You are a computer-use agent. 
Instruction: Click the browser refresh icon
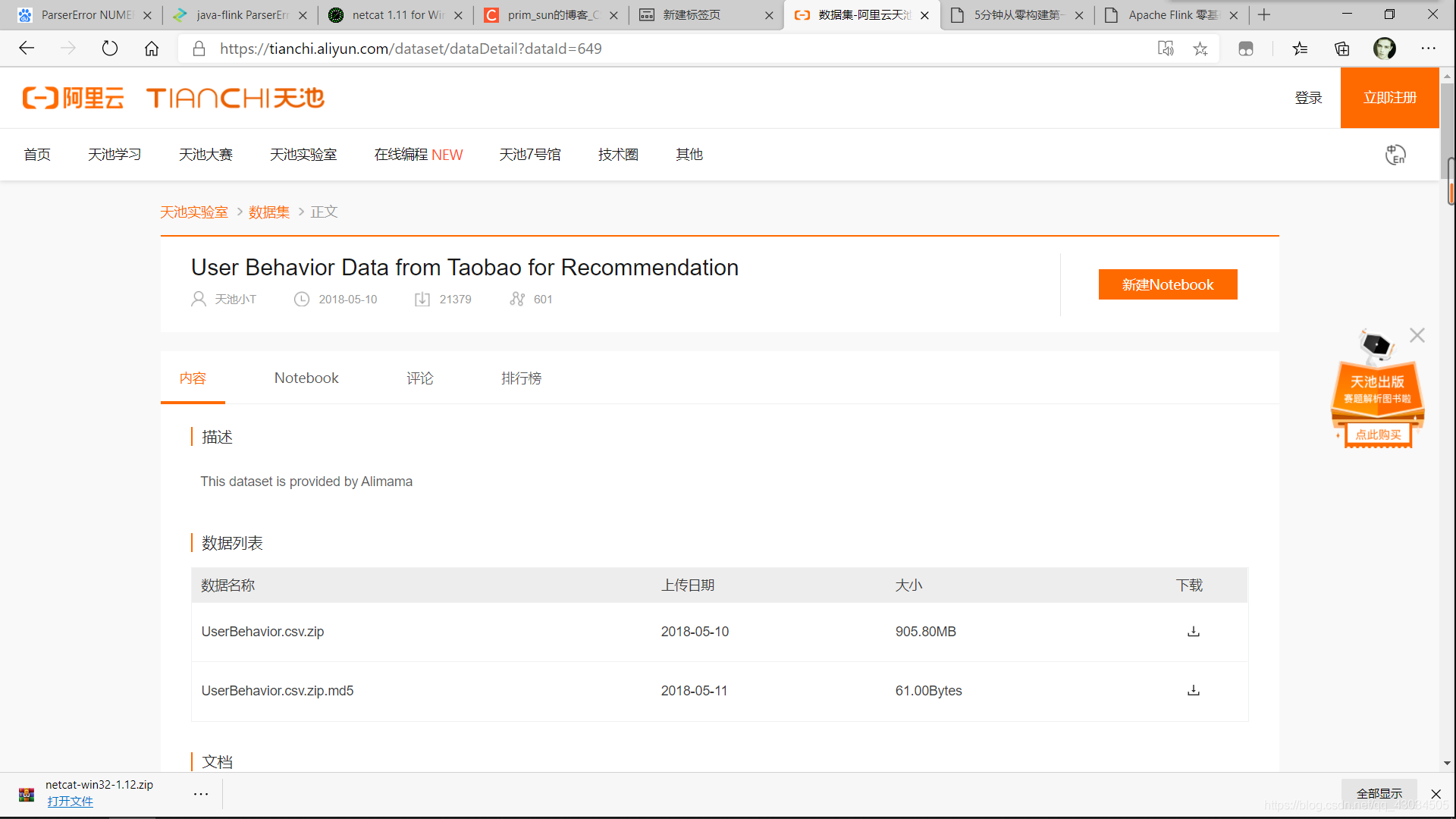(x=110, y=49)
